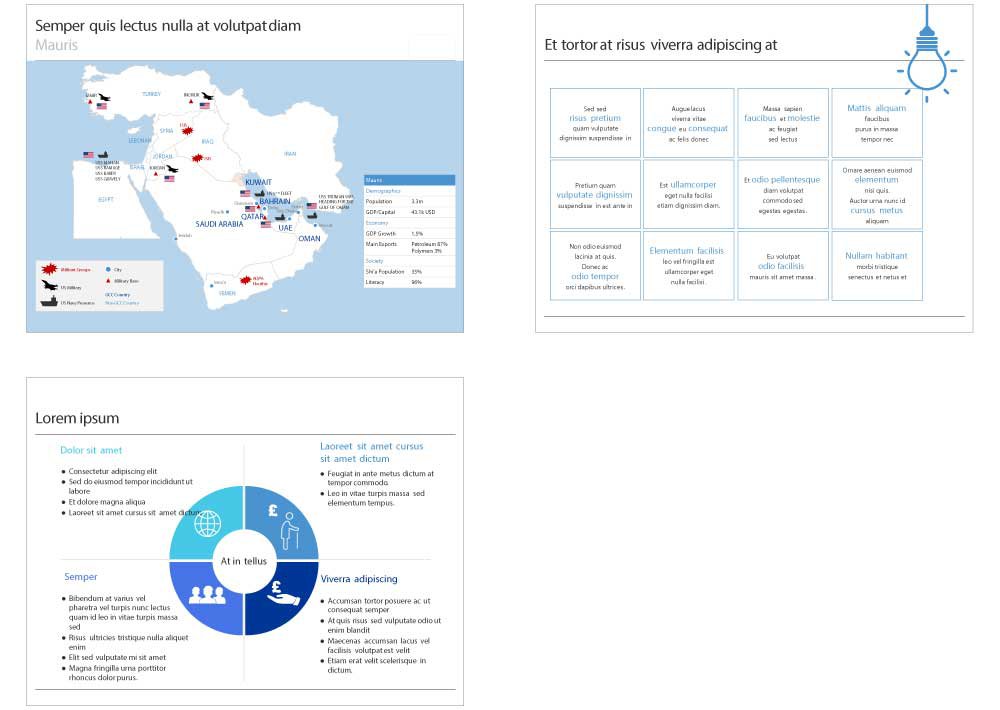Viewport: 1000px width, 710px height.
Task: Select the bullet starting "Bibendum at varius vel"
Action: tap(120, 612)
